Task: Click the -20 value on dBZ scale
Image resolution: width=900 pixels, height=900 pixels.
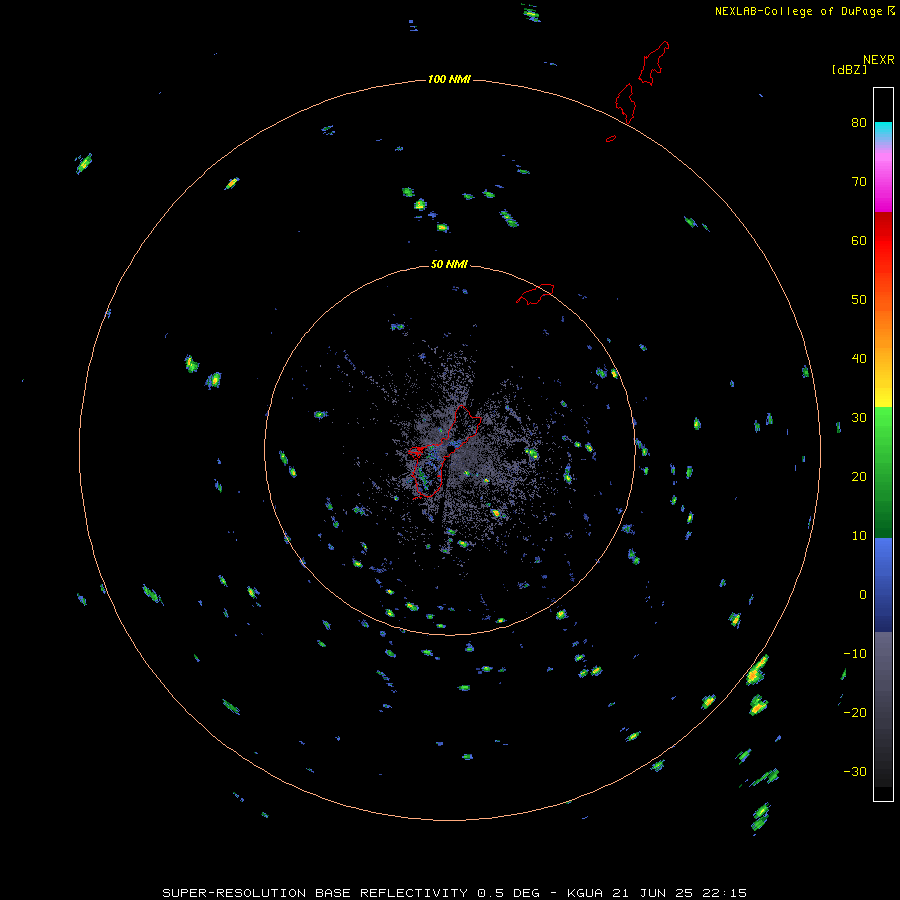Action: [855, 712]
